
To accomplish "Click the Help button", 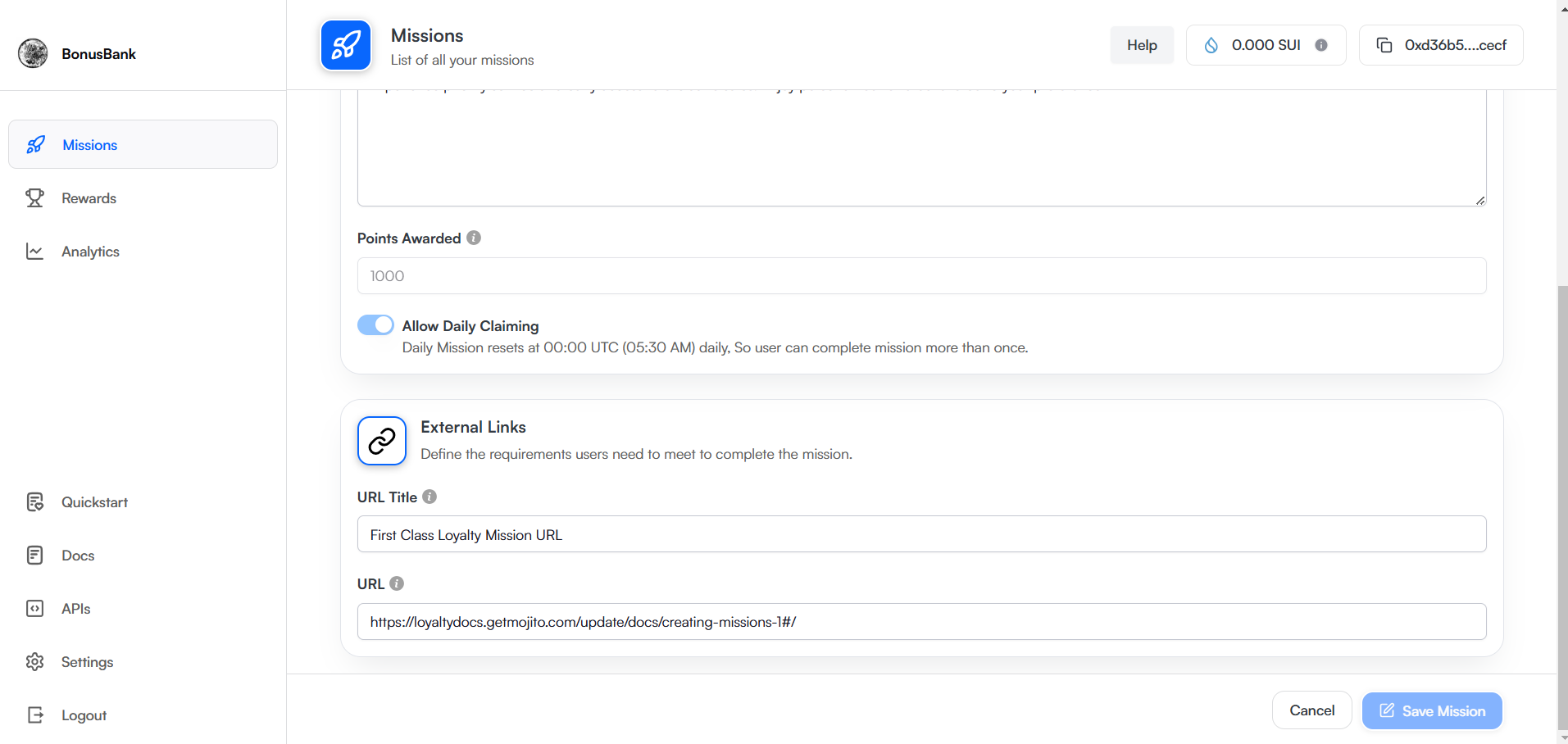I will click(x=1142, y=45).
